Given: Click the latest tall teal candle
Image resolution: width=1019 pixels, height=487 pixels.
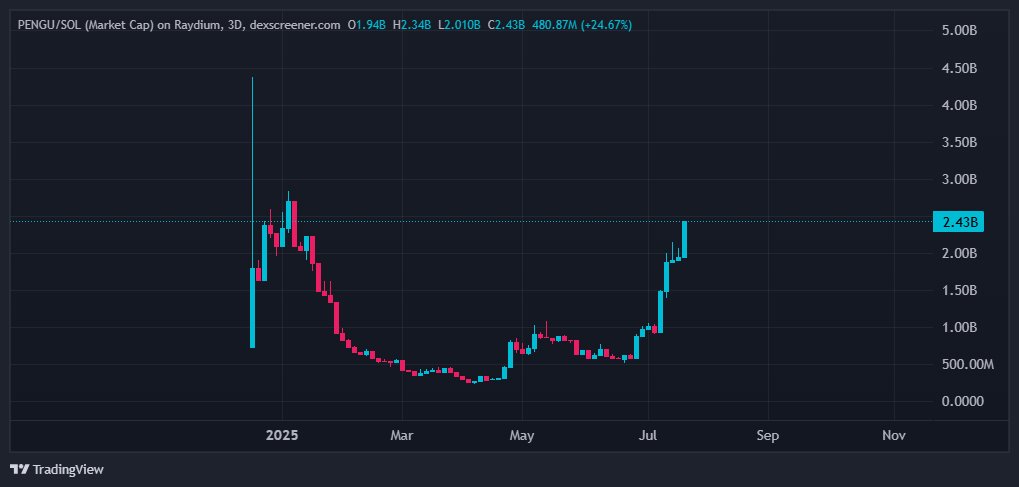Looking at the screenshot, I should click(684, 239).
